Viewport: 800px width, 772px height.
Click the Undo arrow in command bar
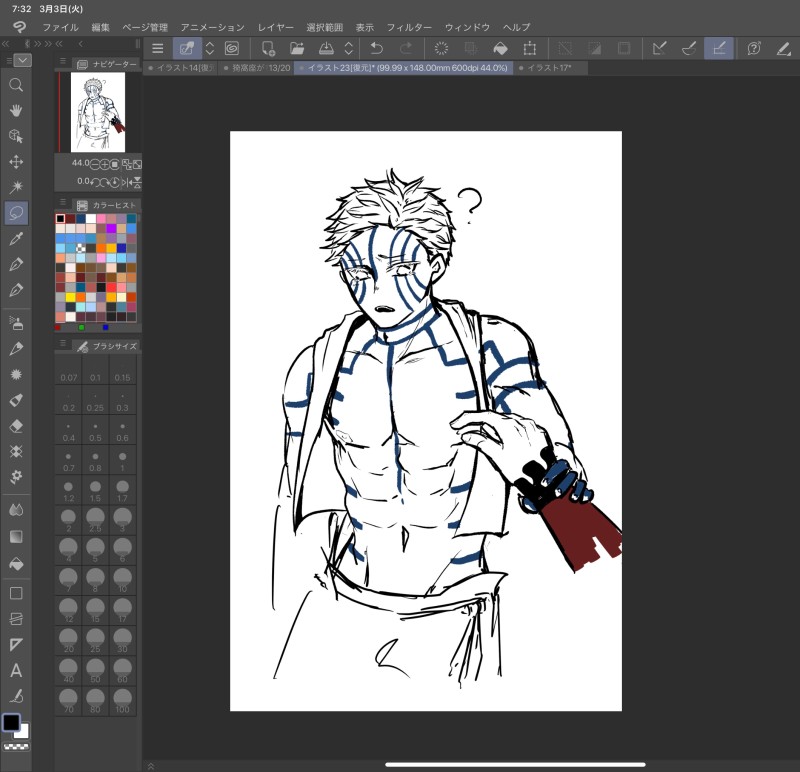click(x=377, y=48)
